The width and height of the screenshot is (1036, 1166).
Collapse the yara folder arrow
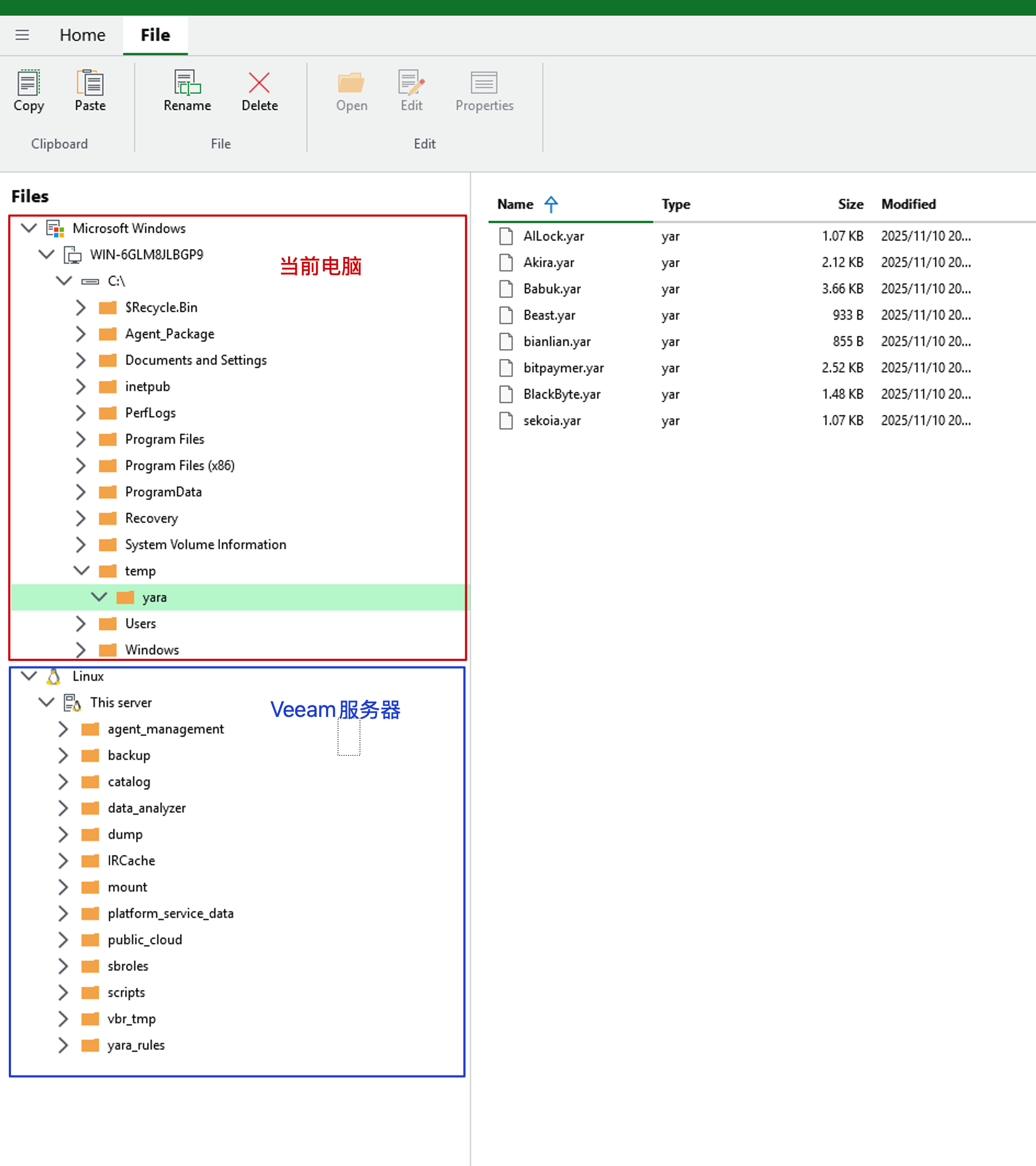coord(99,597)
